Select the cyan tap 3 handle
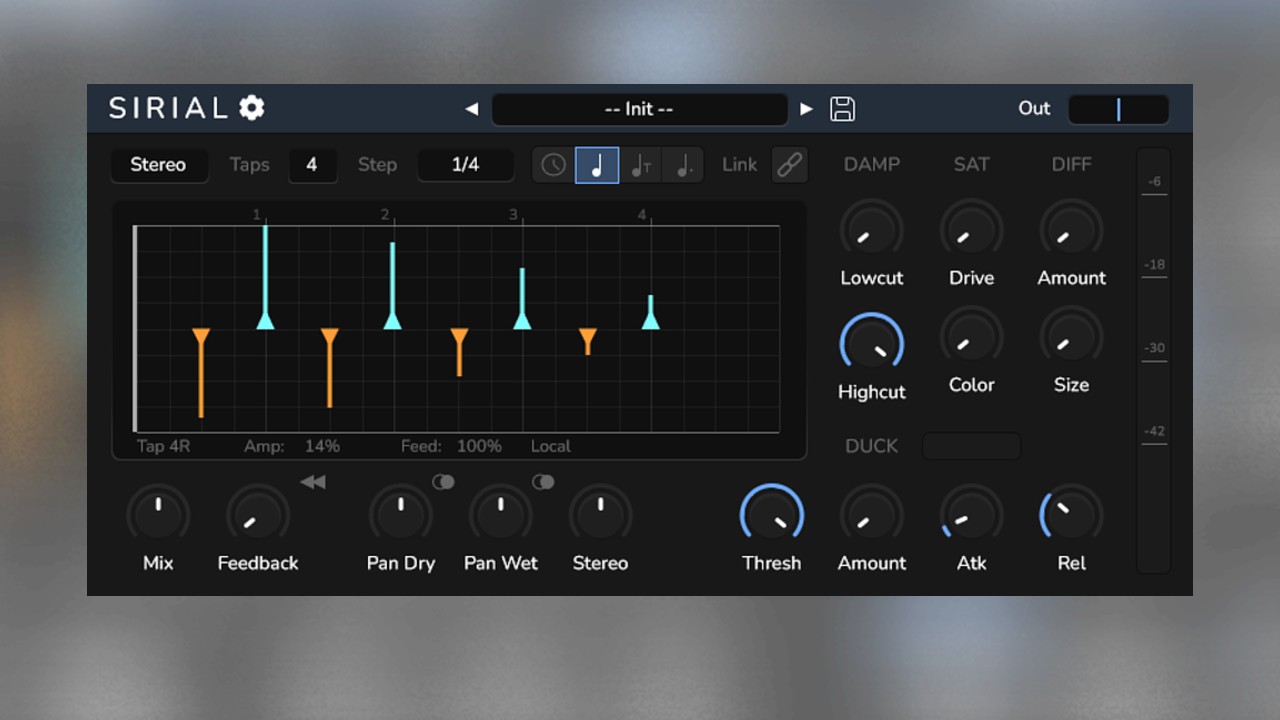1280x720 pixels. pyautogui.click(x=522, y=320)
